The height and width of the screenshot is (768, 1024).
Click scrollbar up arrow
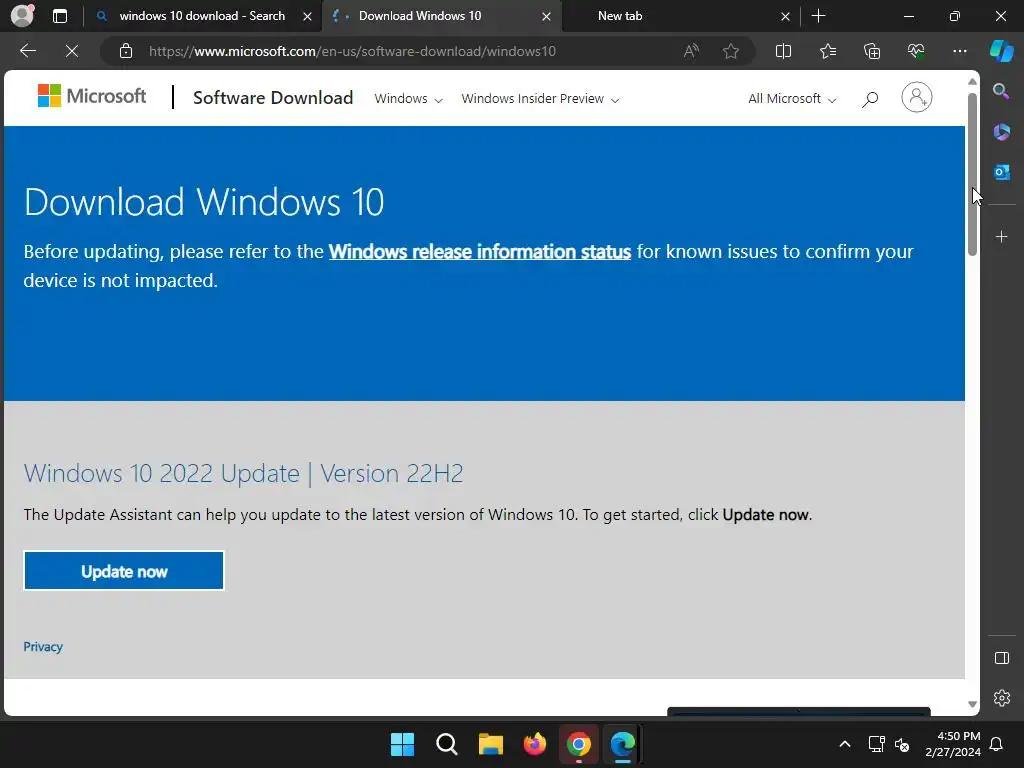(972, 82)
